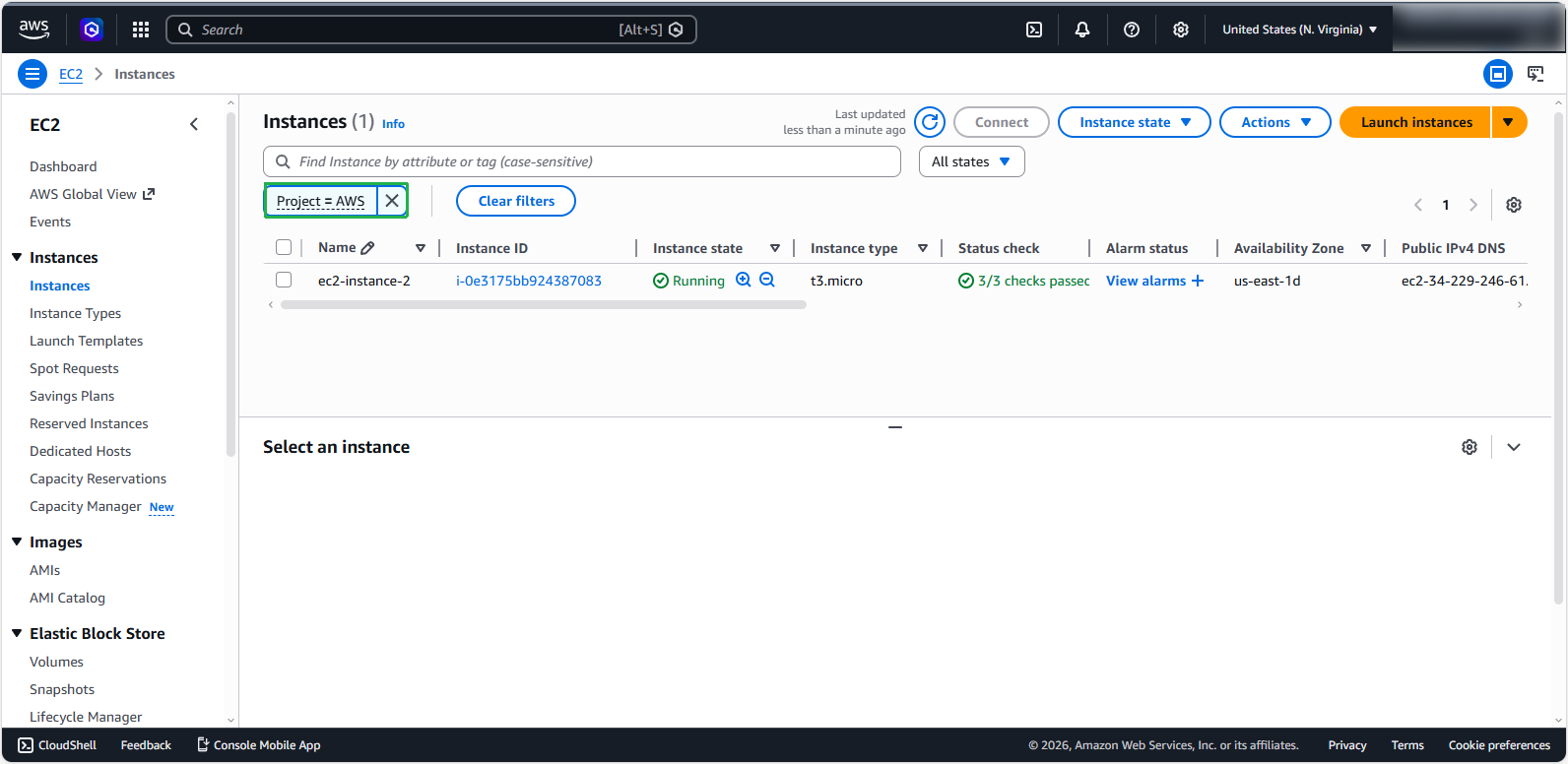1568x764 pixels.
Task: Click the horizontal table scrollbar
Action: tap(544, 305)
